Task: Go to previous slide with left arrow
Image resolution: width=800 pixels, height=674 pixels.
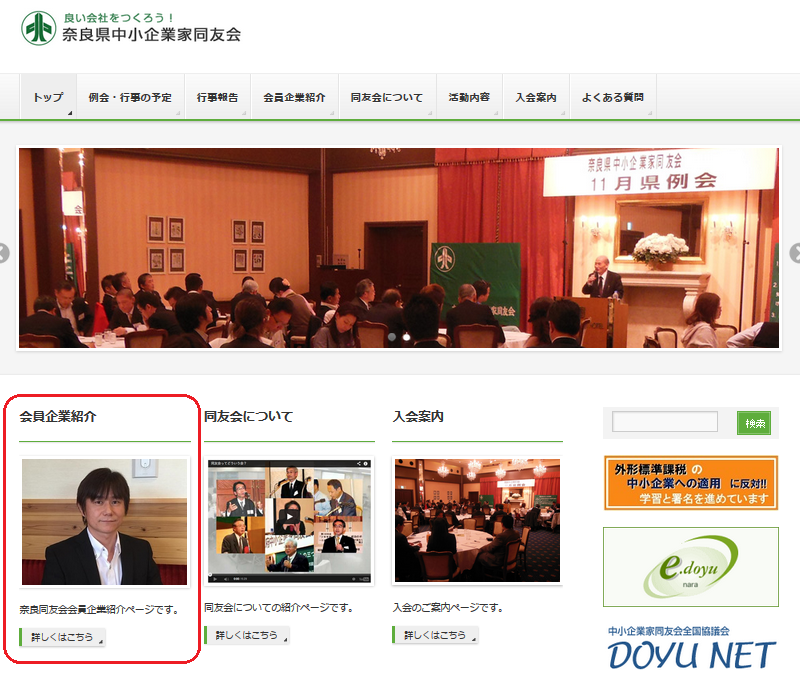Action: tap(4, 254)
